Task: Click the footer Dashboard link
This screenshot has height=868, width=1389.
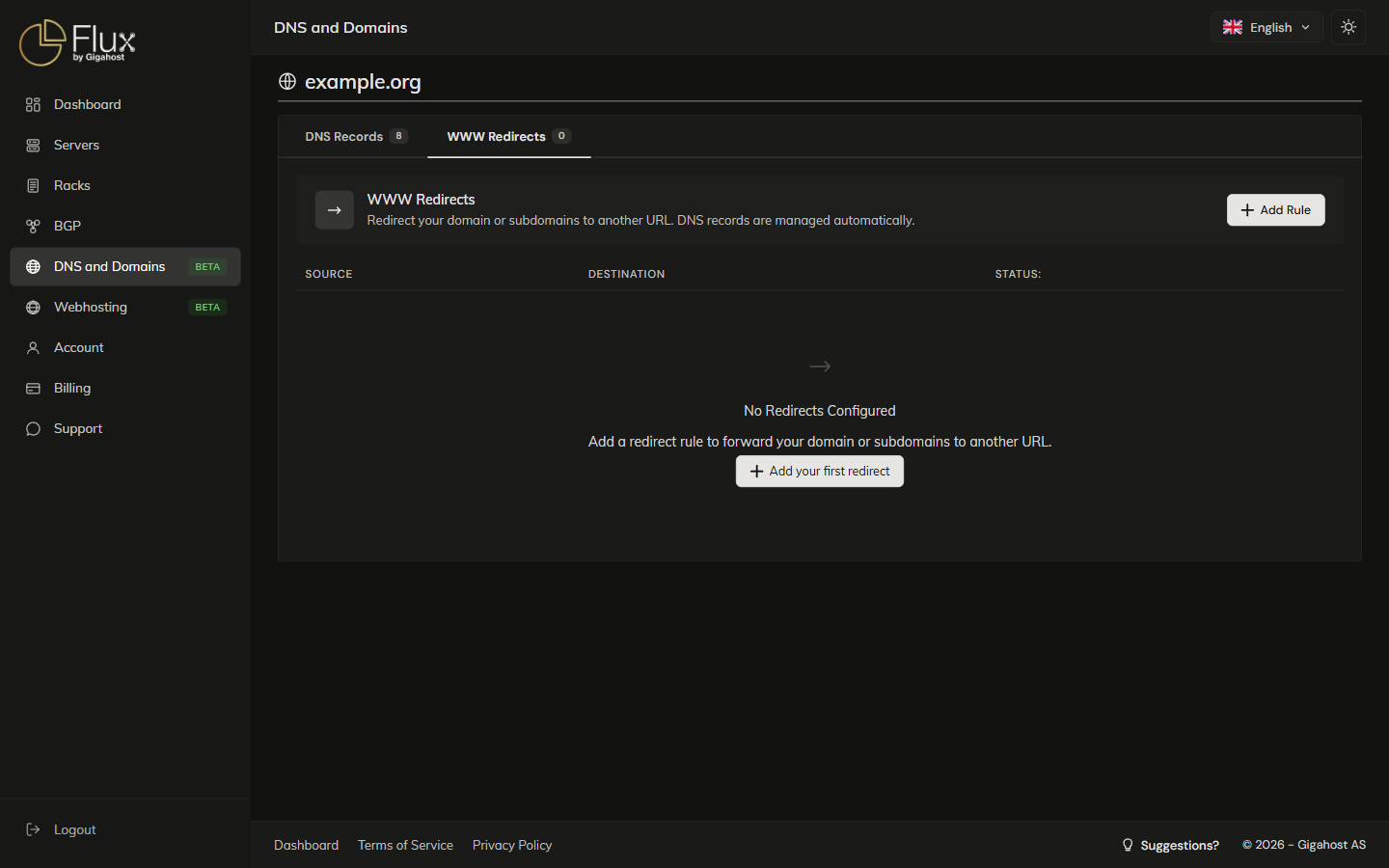Action: pyautogui.click(x=306, y=845)
